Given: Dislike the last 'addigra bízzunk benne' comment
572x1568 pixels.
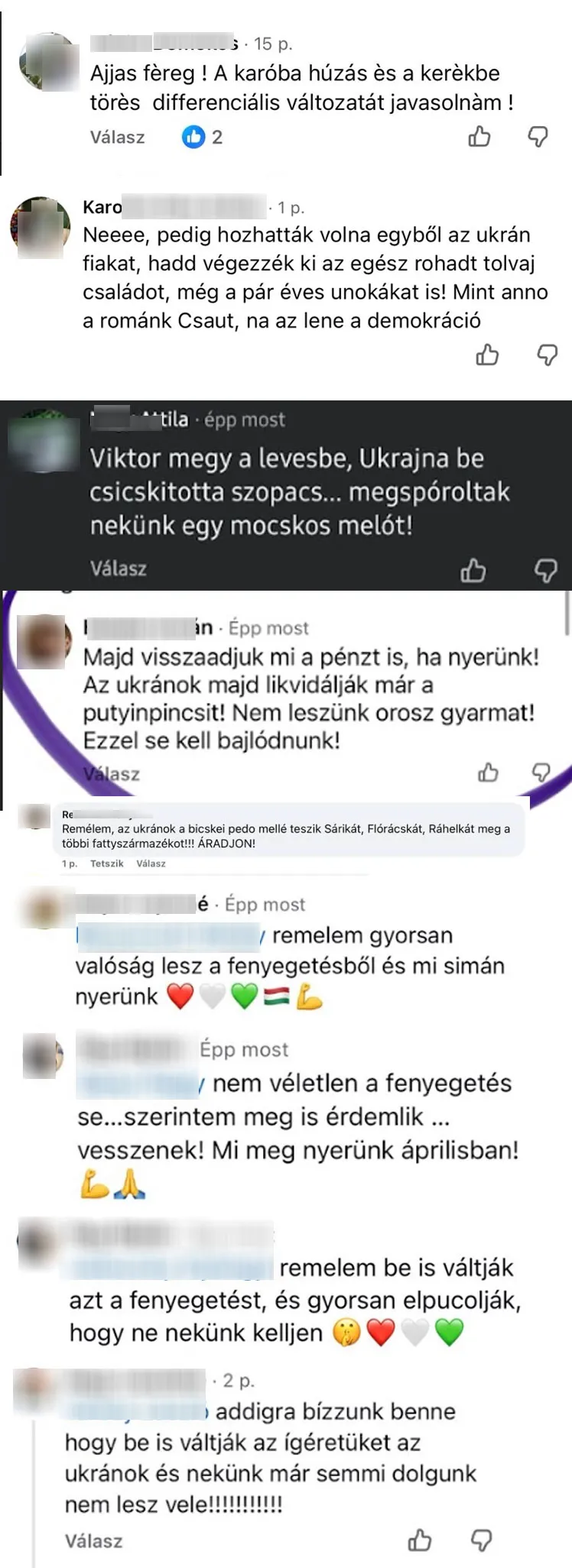Looking at the screenshot, I should [x=481, y=1540].
